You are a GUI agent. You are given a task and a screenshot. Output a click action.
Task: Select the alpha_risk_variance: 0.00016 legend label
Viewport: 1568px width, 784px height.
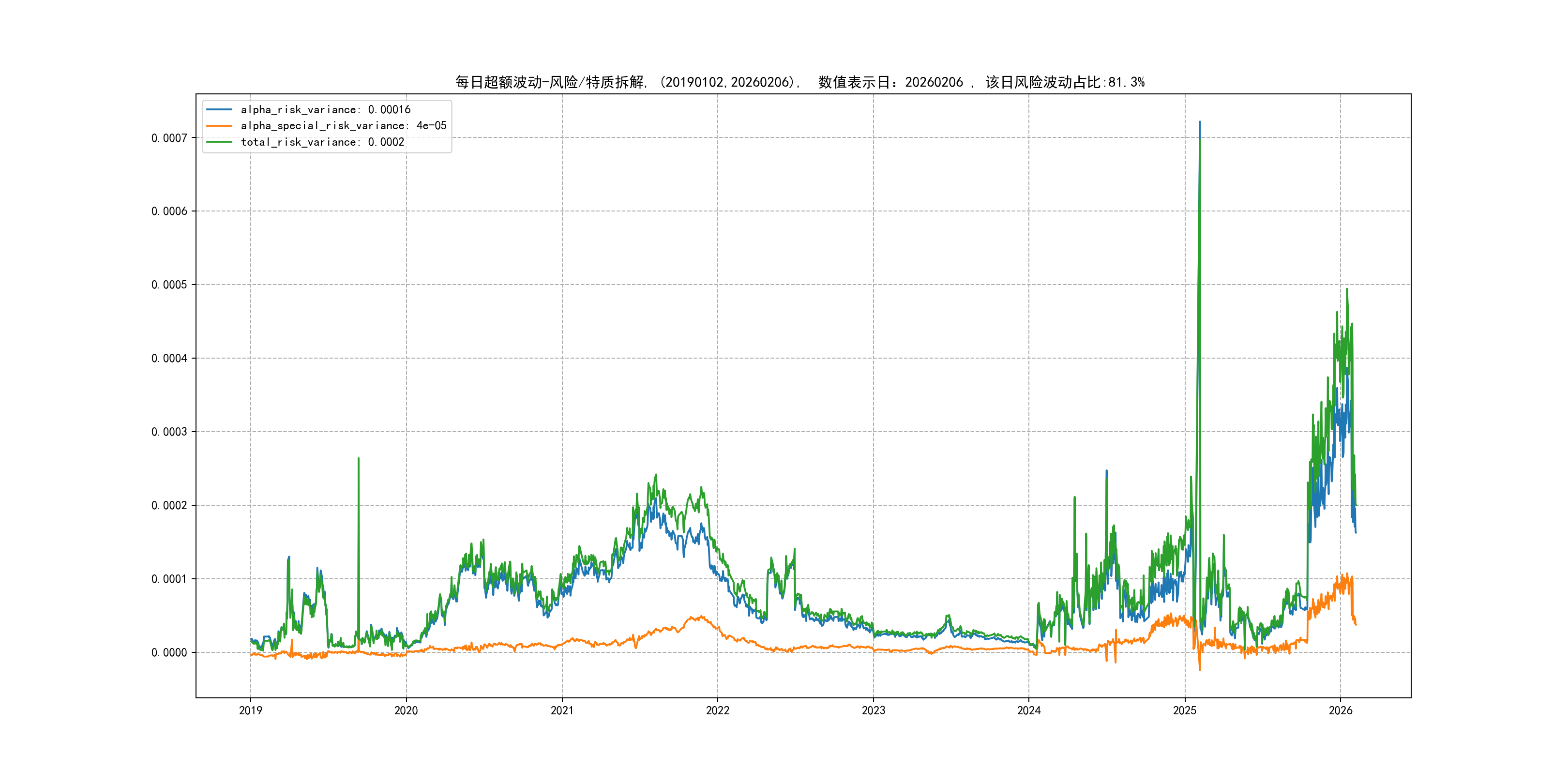[x=326, y=109]
